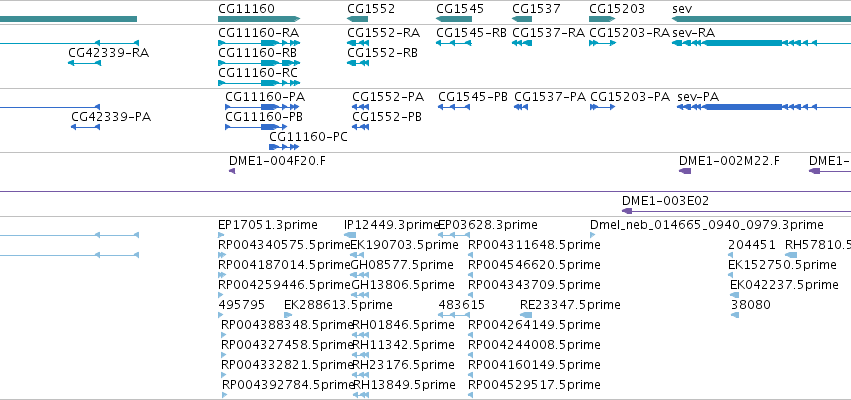
Task: Click EST RP004340575.5prime
Action: (221, 255)
